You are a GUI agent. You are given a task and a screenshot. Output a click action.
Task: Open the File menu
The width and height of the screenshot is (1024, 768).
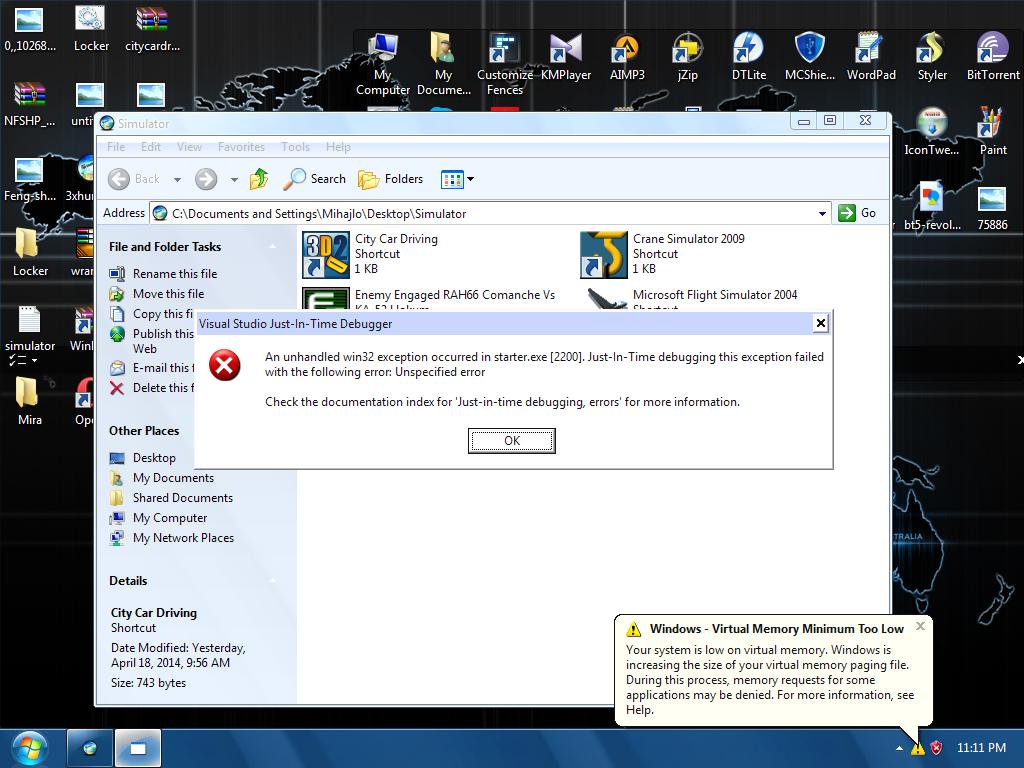point(116,147)
